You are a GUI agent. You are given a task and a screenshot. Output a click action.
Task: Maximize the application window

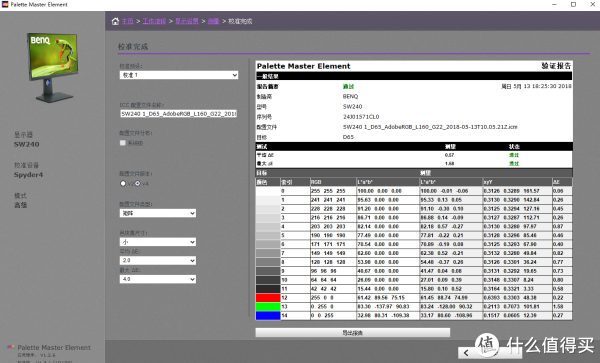tap(573, 5)
